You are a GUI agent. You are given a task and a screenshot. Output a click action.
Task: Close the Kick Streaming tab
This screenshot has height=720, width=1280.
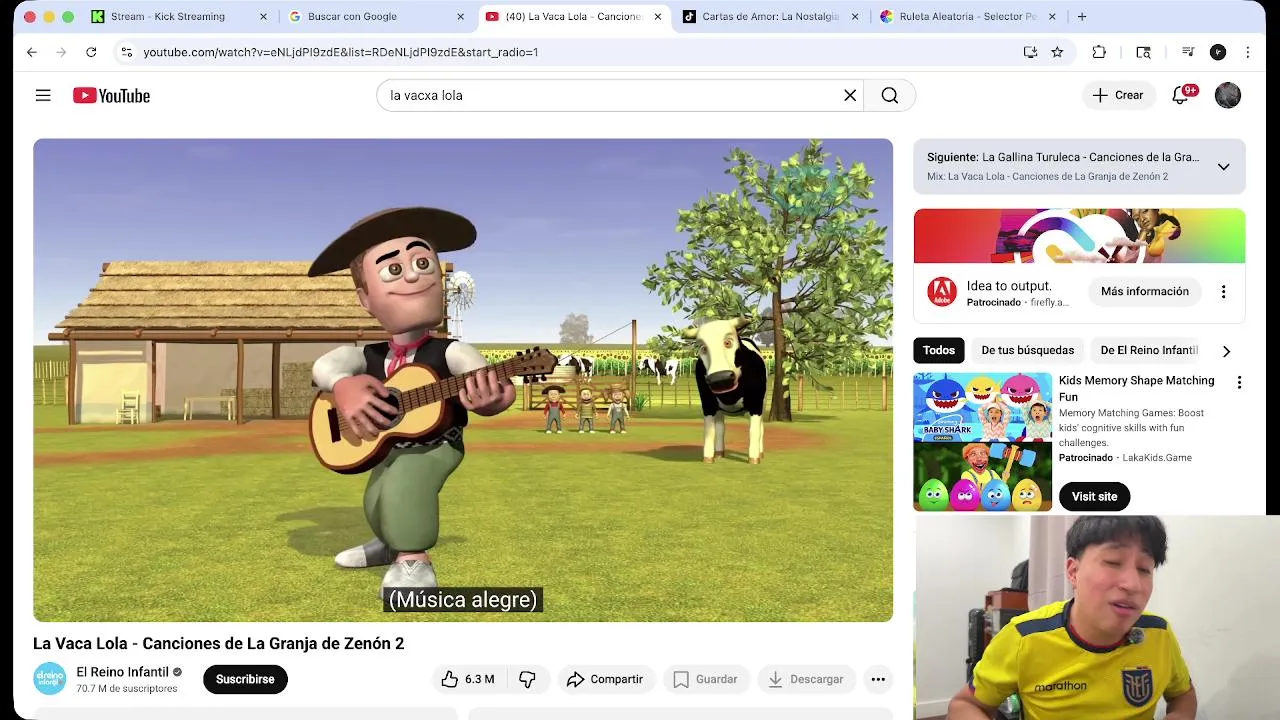(x=263, y=16)
